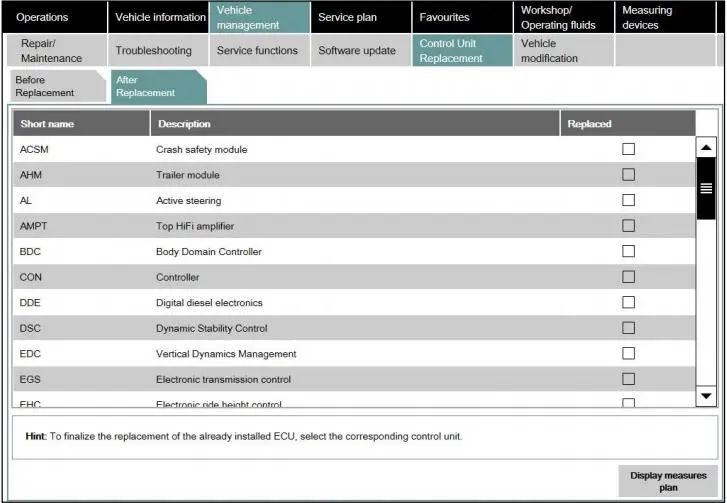Click the Body Domain Controller description
Image resolution: width=727 pixels, height=503 pixels.
[x=209, y=251]
